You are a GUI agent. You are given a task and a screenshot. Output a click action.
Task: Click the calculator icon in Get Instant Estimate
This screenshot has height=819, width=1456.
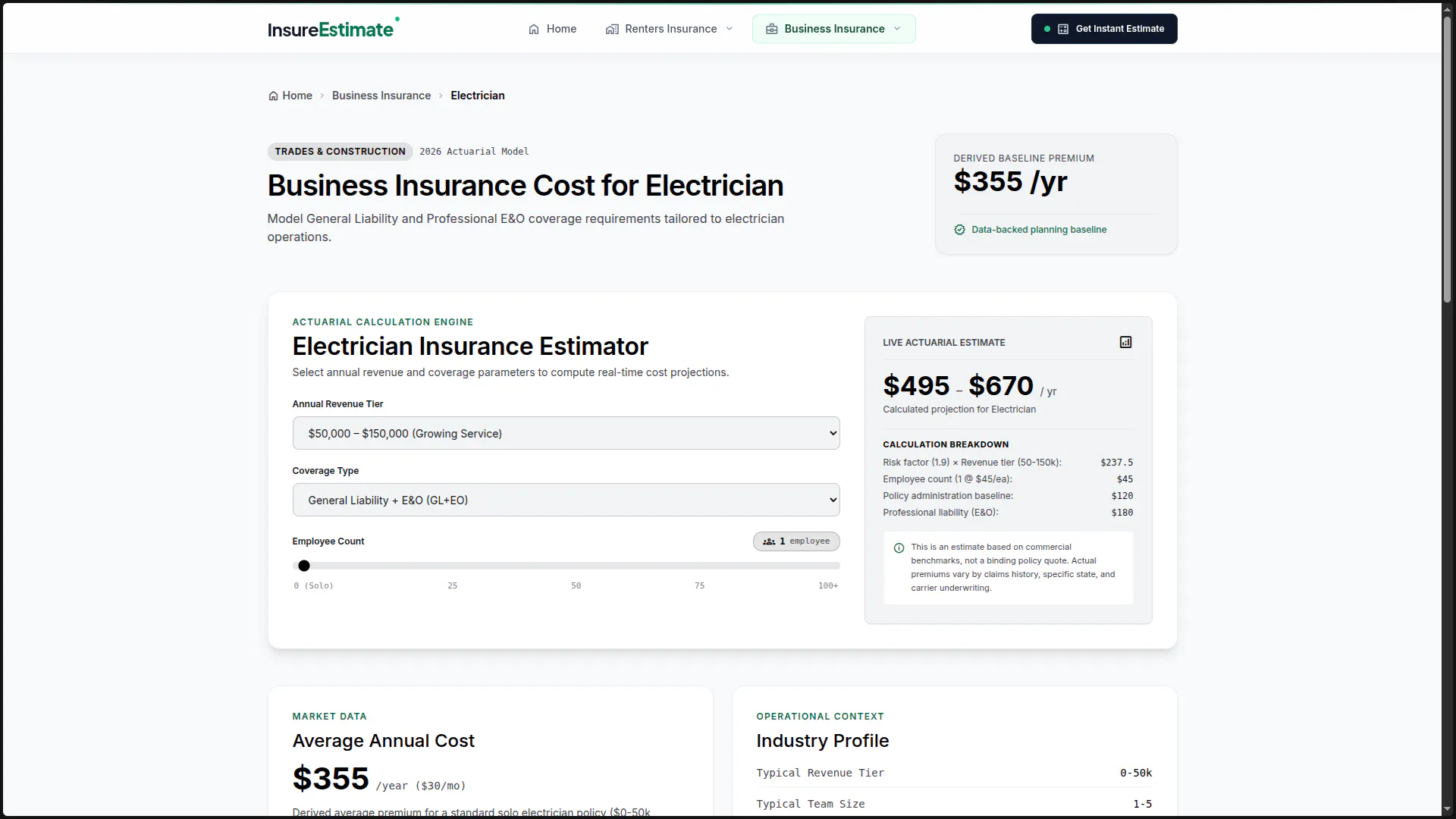[x=1063, y=29]
